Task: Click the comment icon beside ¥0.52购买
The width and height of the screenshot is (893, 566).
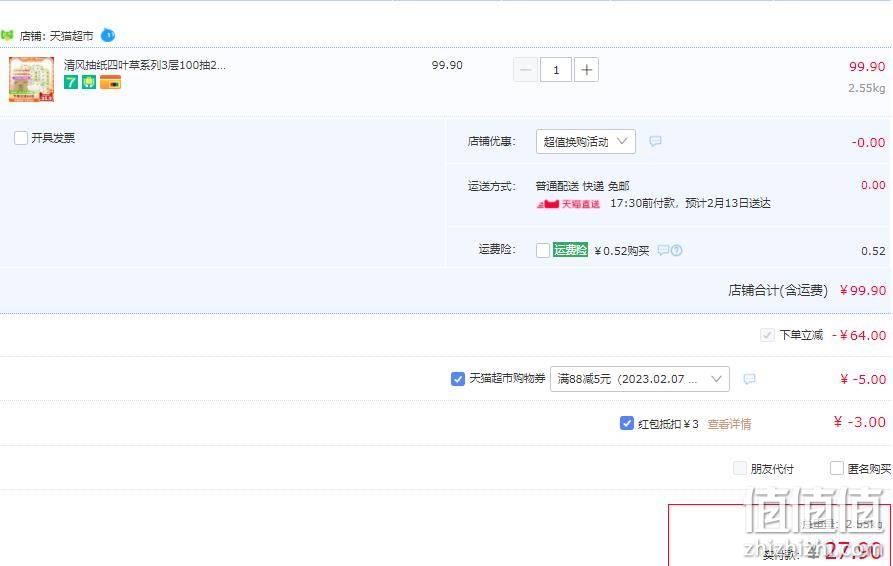Action: 663,250
